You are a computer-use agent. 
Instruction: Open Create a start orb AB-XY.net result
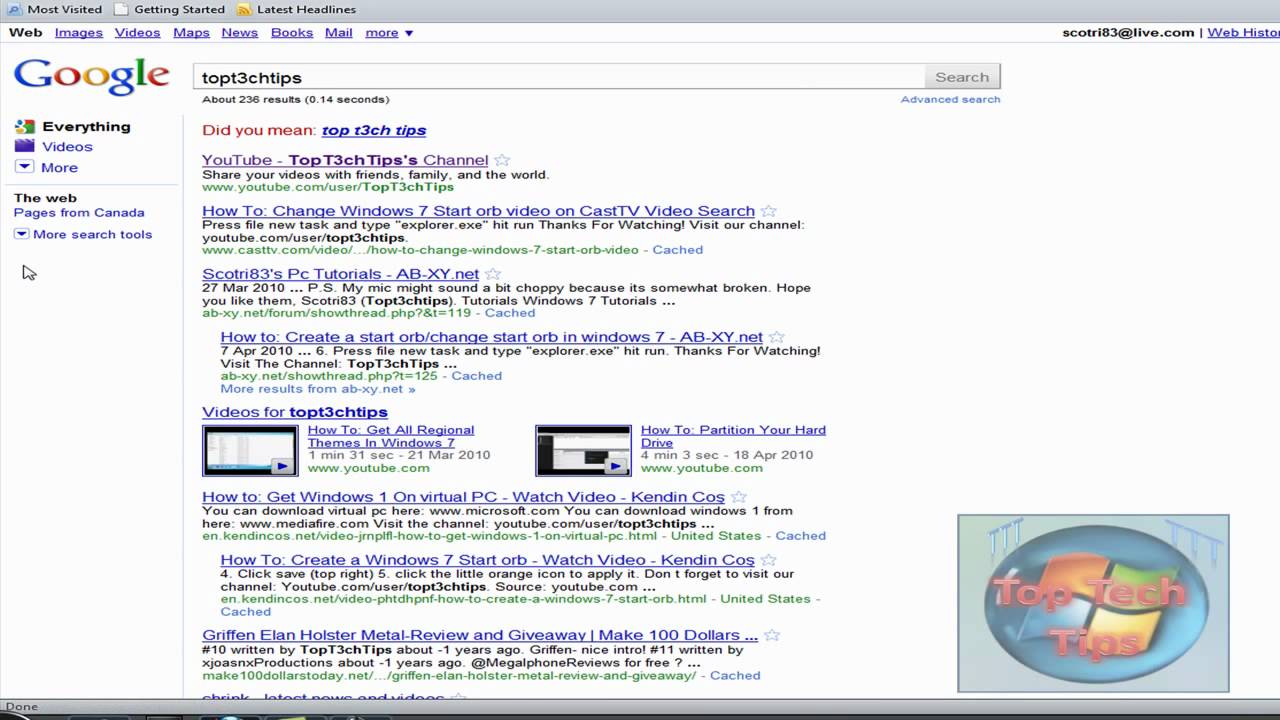point(492,337)
